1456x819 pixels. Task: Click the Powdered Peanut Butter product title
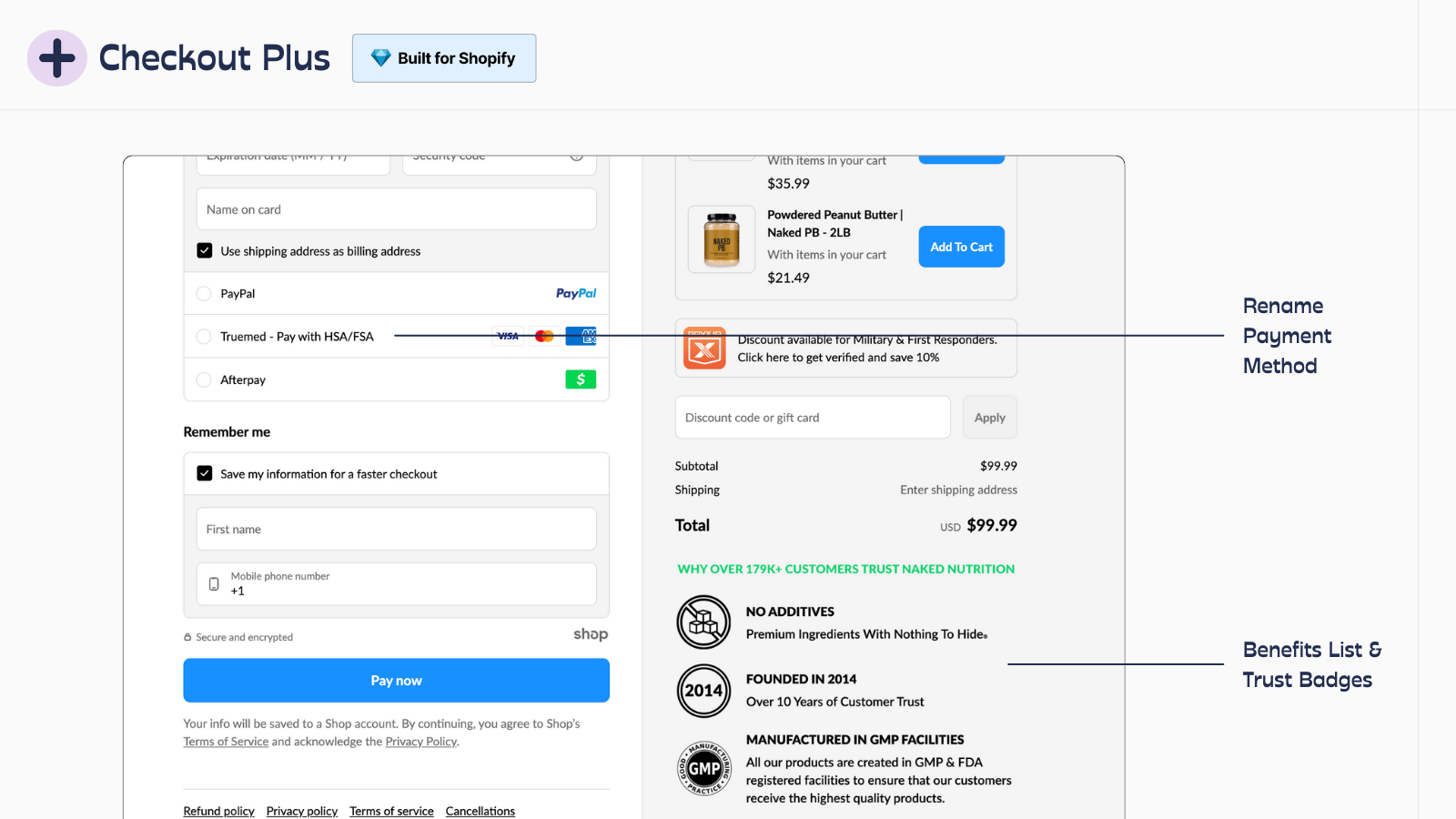click(834, 224)
